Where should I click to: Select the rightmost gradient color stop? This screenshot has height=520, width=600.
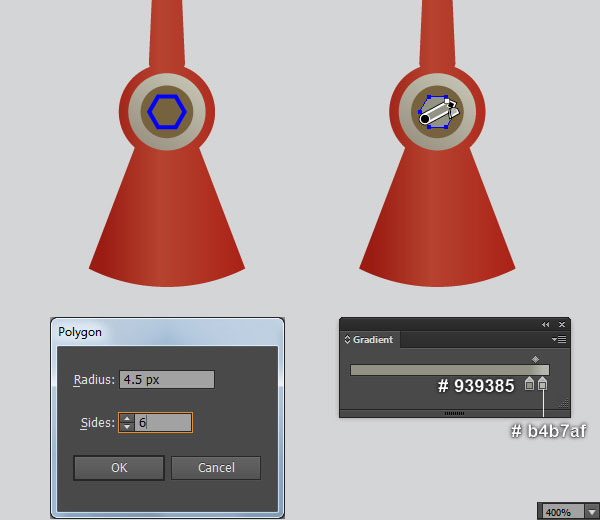542,384
